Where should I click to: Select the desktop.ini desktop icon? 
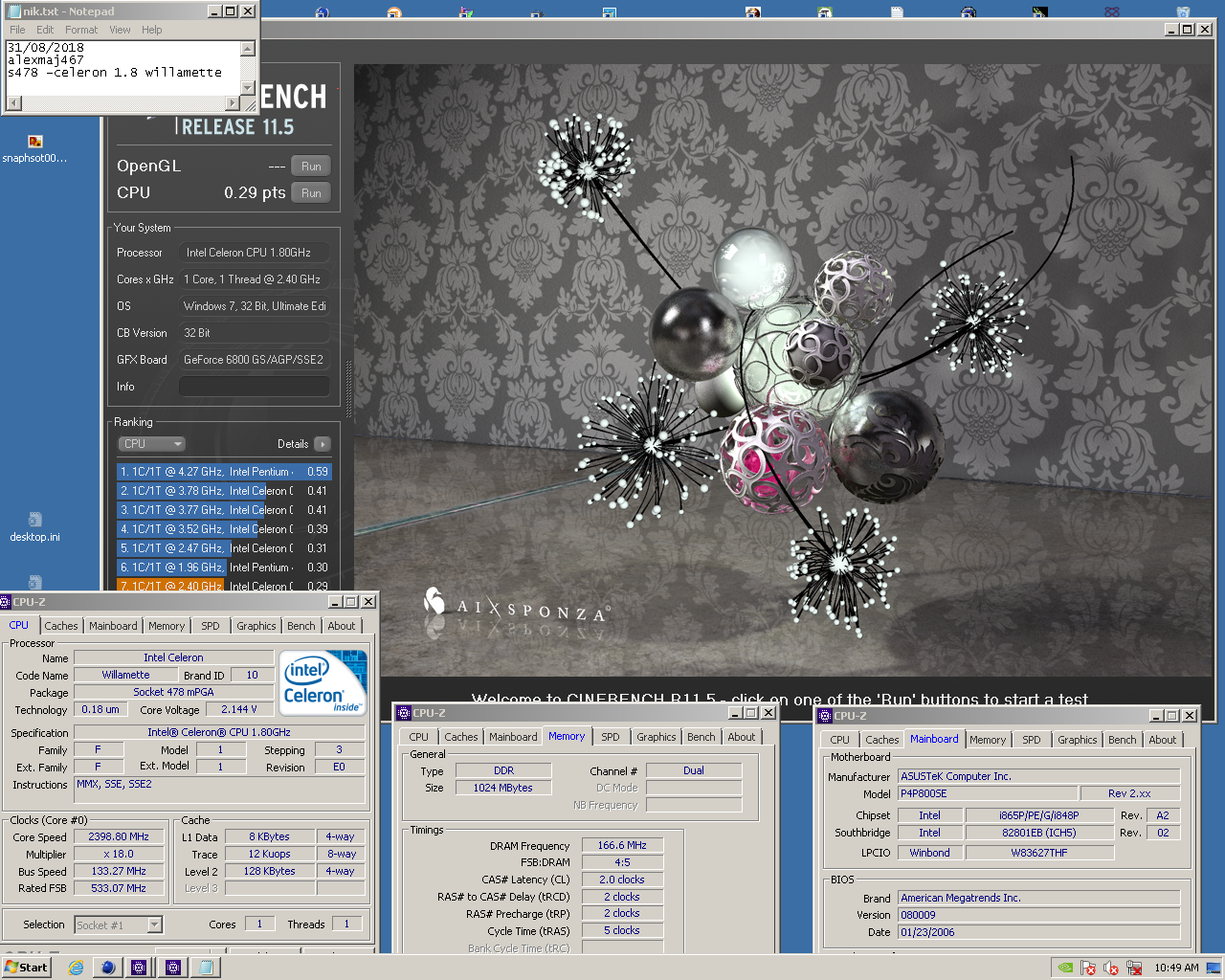[34, 527]
